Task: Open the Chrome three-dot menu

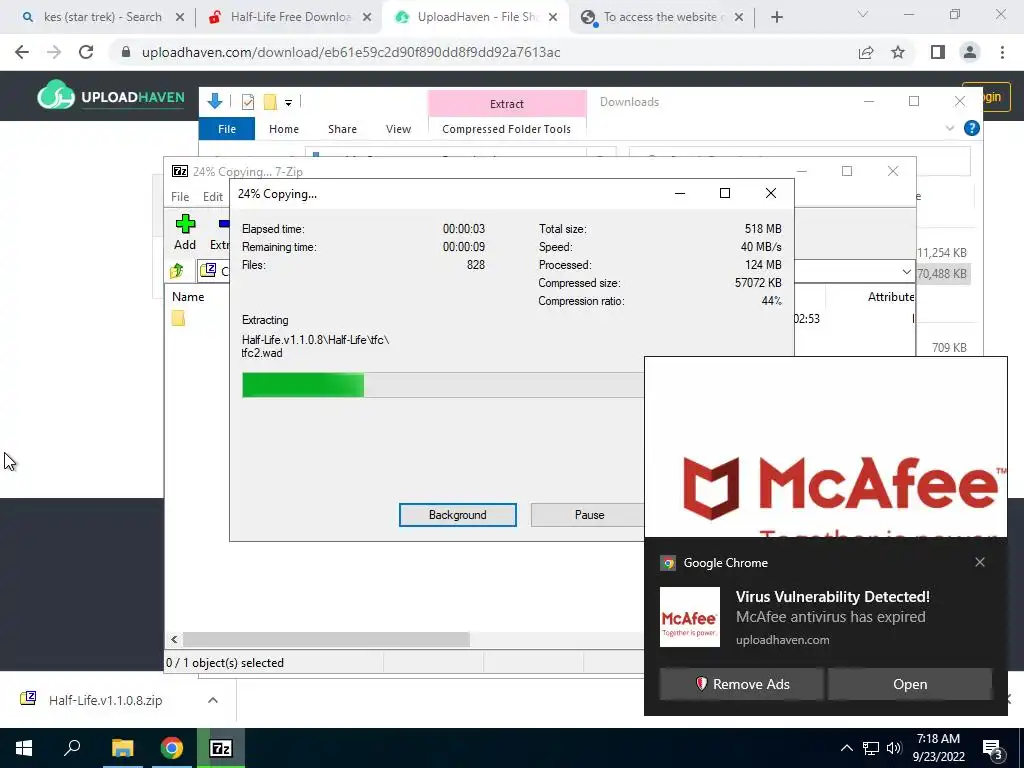Action: point(1002,52)
